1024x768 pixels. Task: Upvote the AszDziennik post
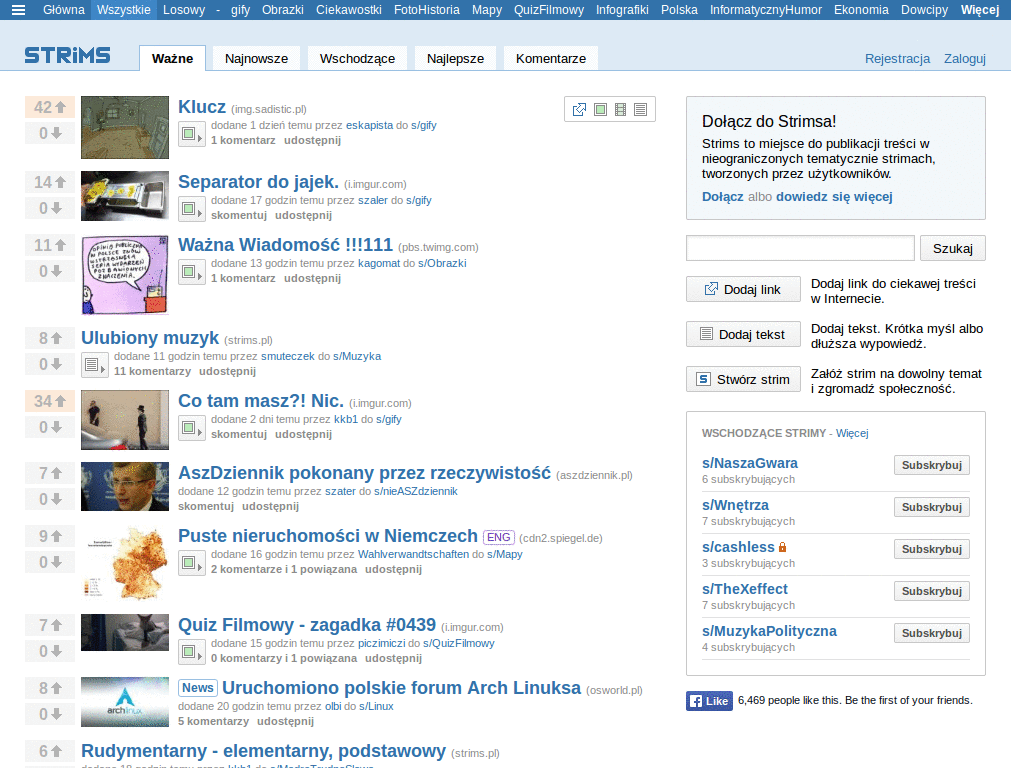coord(50,473)
